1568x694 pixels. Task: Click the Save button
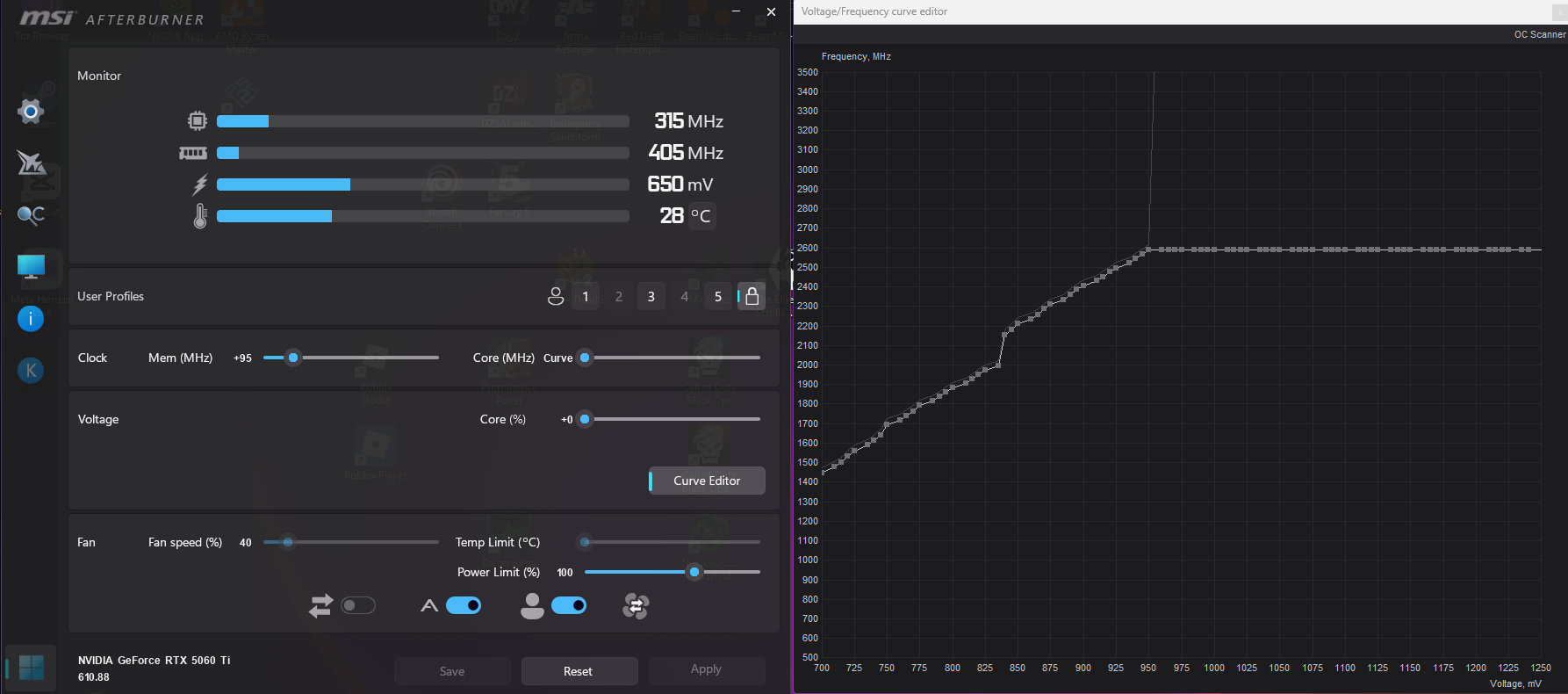click(x=452, y=671)
